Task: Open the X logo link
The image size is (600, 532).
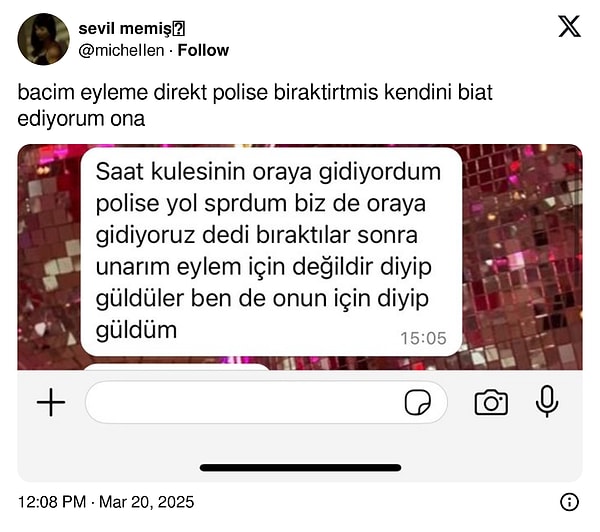Action: coord(569,26)
